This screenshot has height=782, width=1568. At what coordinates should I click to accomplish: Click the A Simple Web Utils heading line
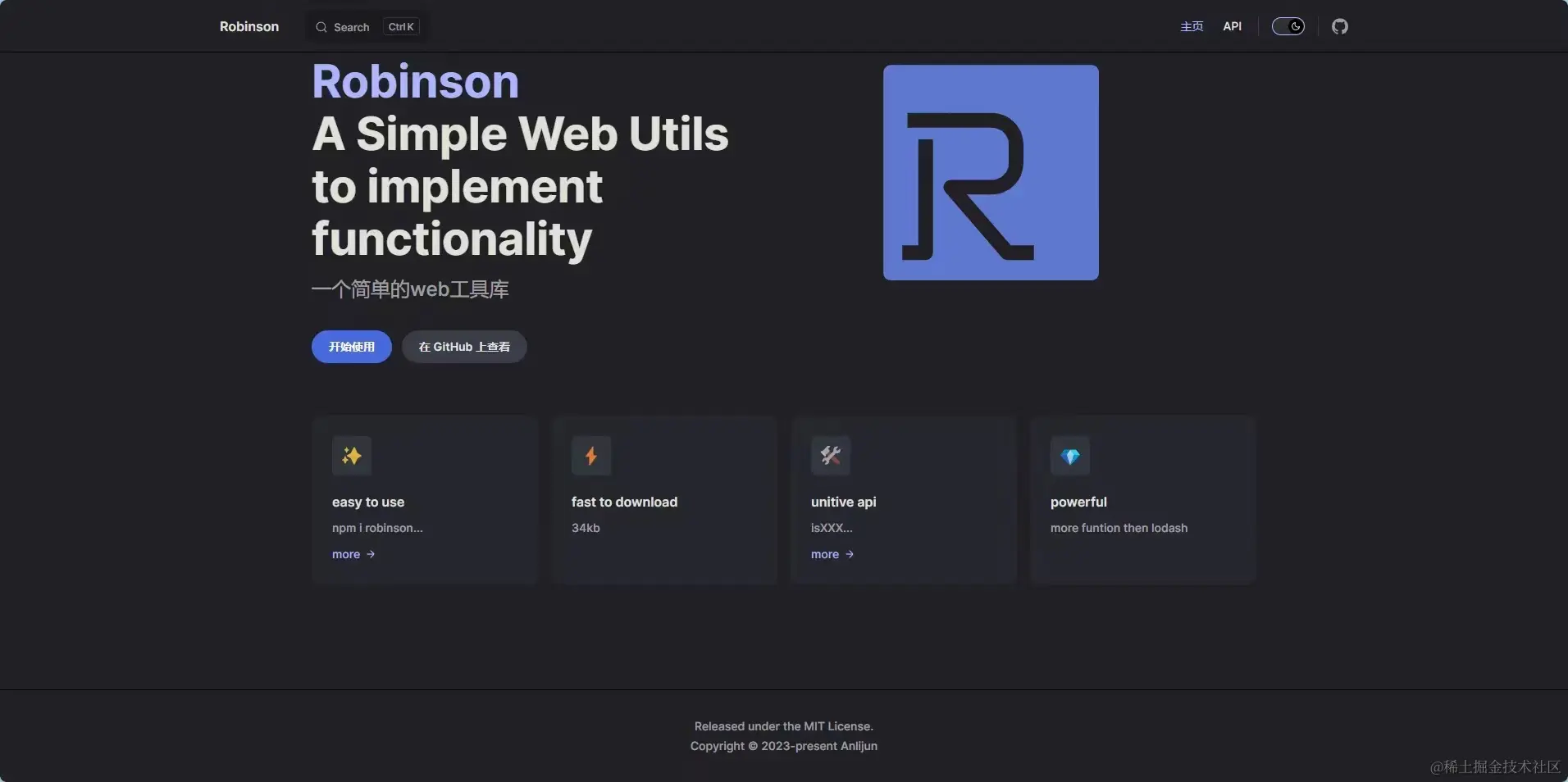tap(520, 134)
